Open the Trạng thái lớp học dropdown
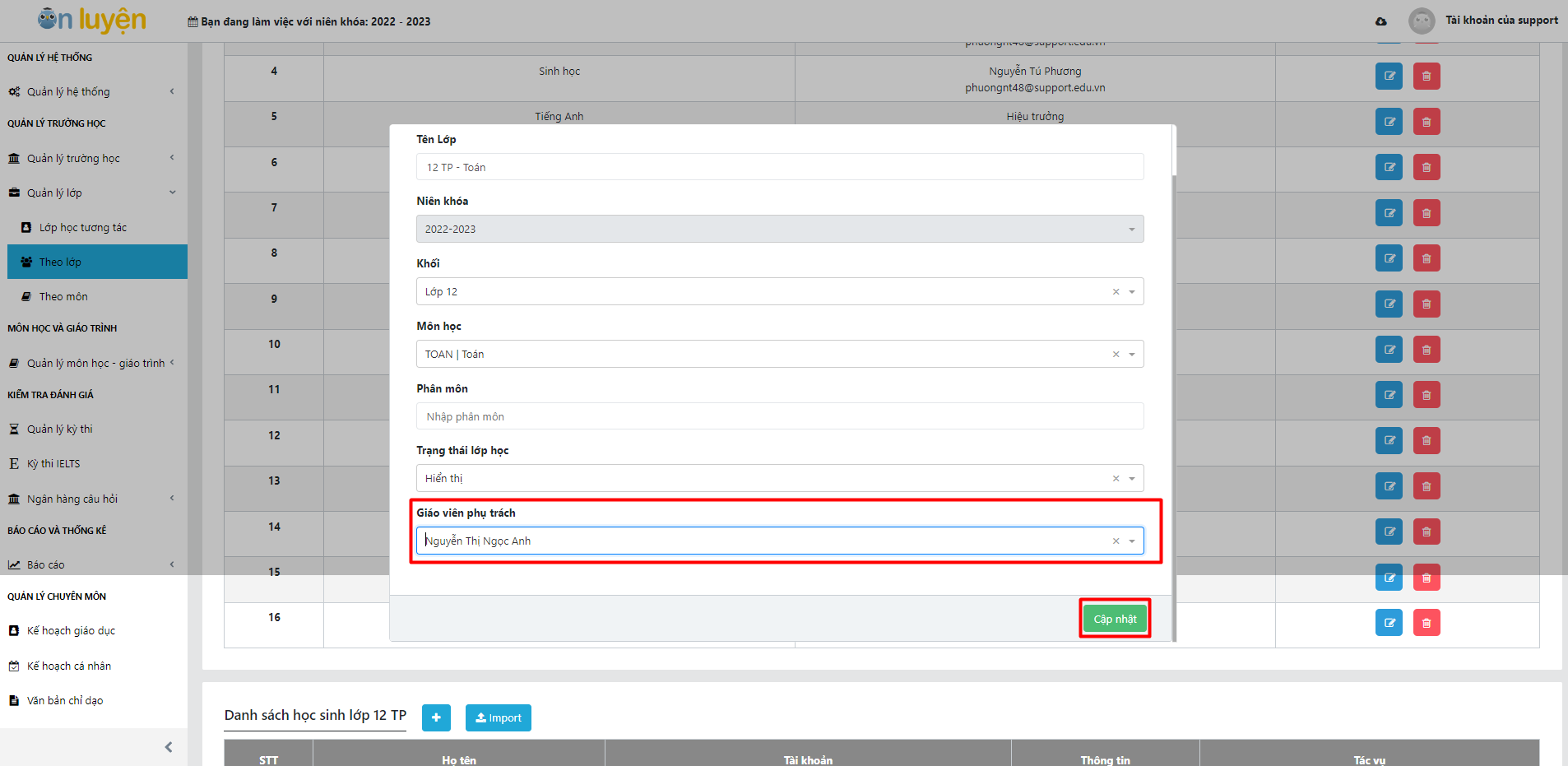This screenshot has width=1568, height=766. 1132,479
